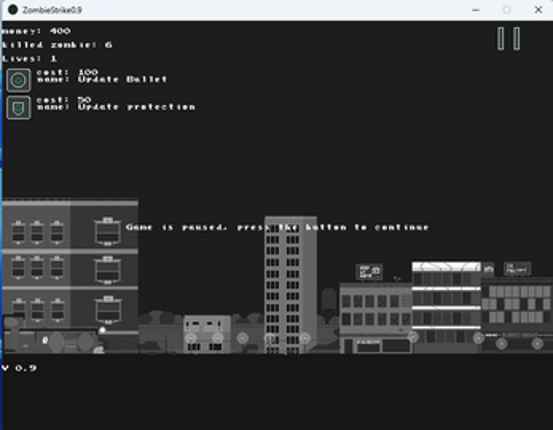Click the pause button icon
The height and width of the screenshot is (430, 553).
pyautogui.click(x=508, y=39)
